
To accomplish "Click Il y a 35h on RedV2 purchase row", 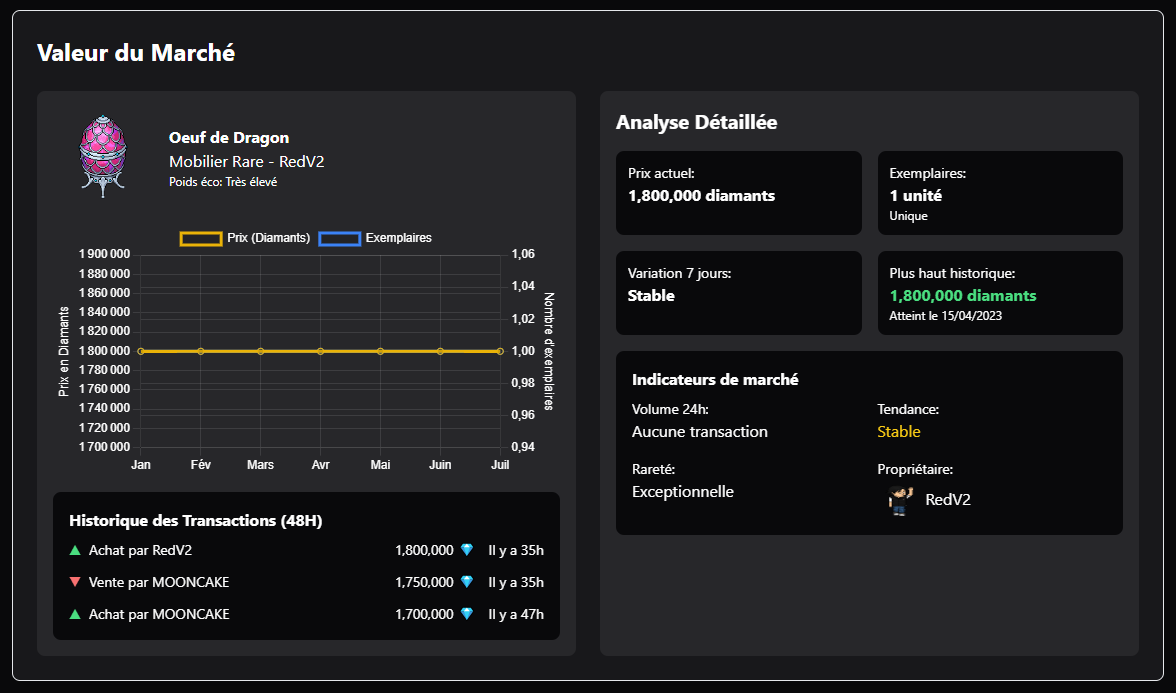I will 516,550.
